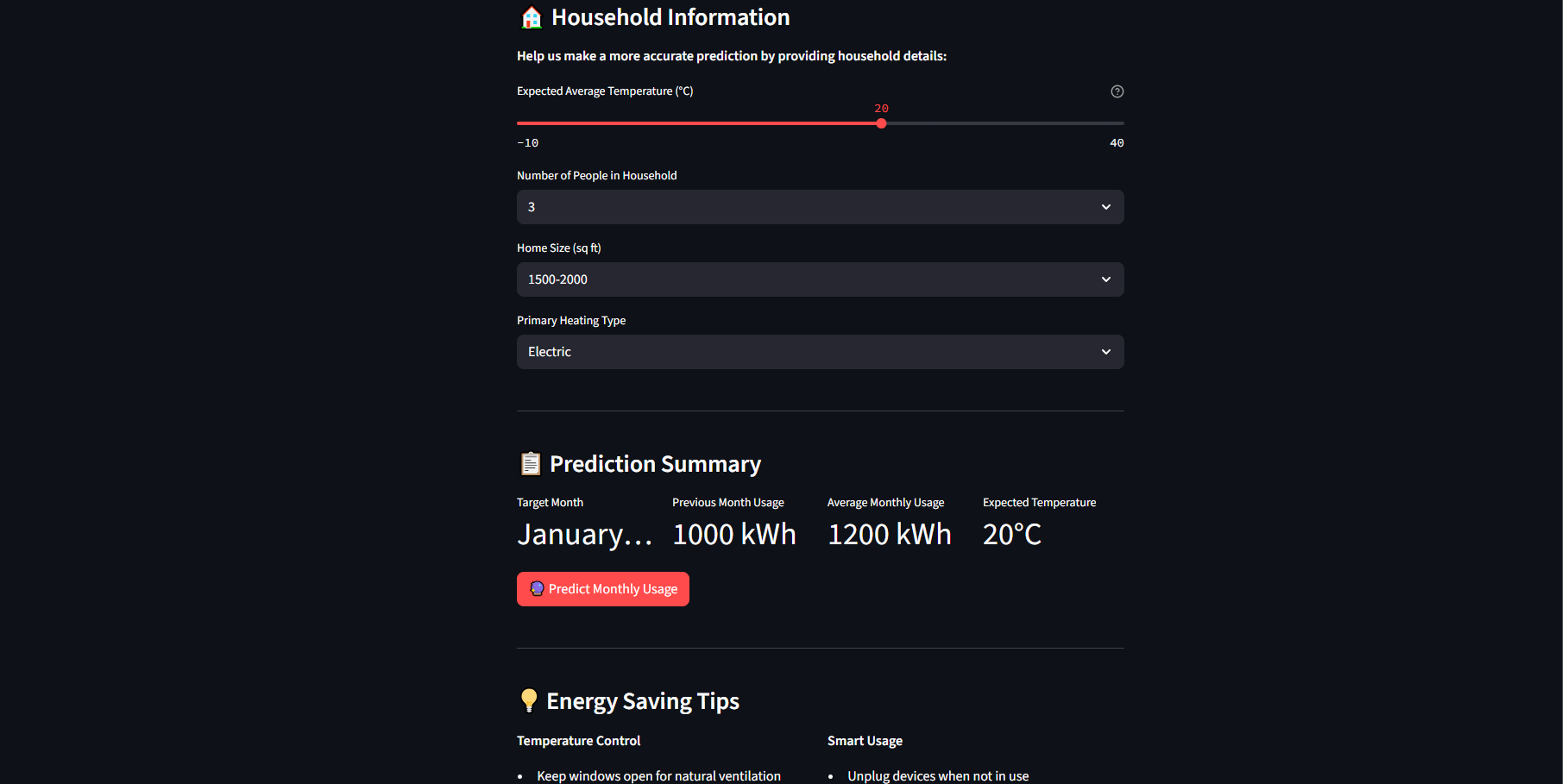Click the truncated January target month value
The width and height of the screenshot is (1567, 784).
[x=584, y=535]
